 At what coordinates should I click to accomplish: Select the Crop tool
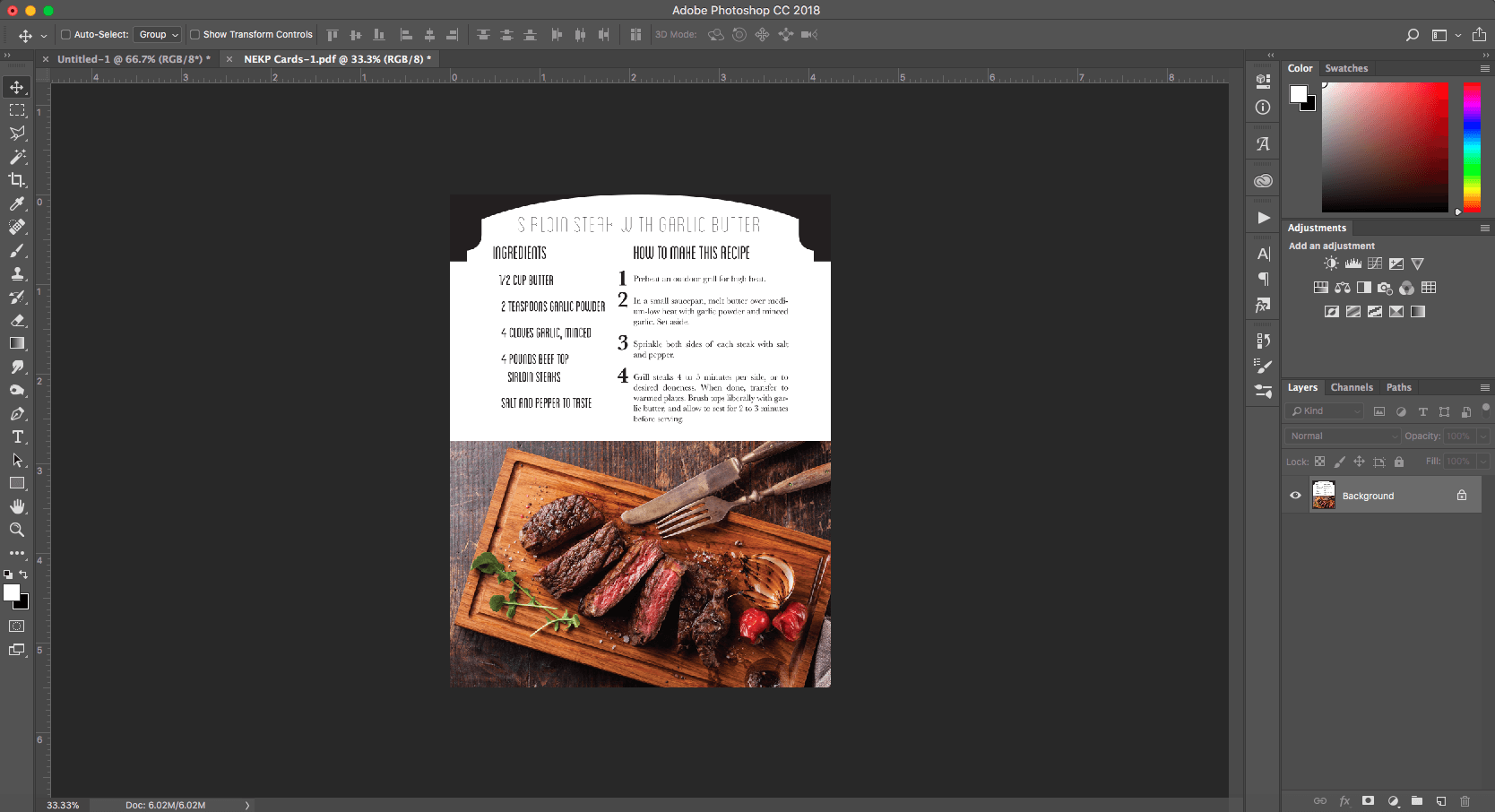click(x=17, y=180)
